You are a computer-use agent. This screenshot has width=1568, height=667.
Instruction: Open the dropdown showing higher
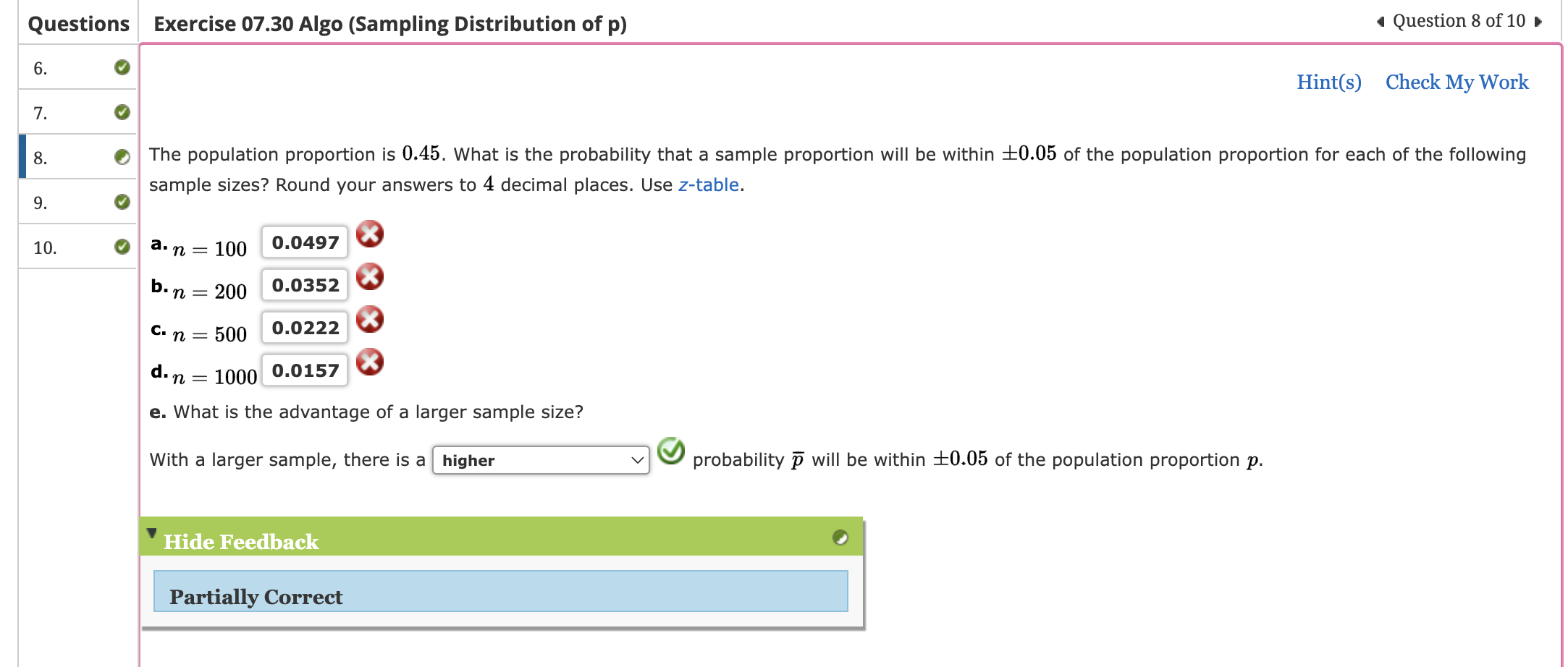click(540, 461)
